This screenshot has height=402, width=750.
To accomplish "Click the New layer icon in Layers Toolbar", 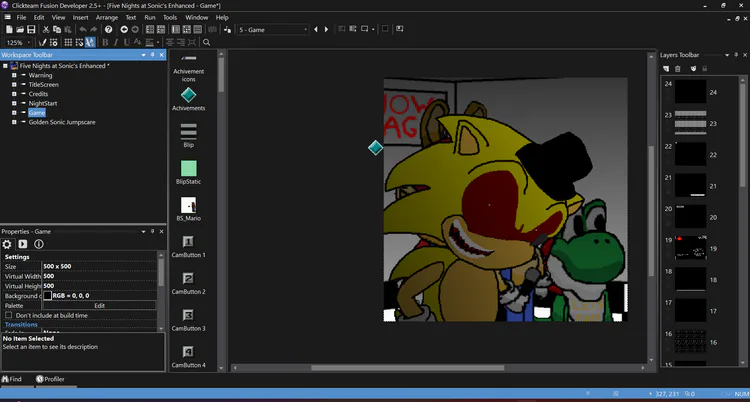I will [666, 69].
